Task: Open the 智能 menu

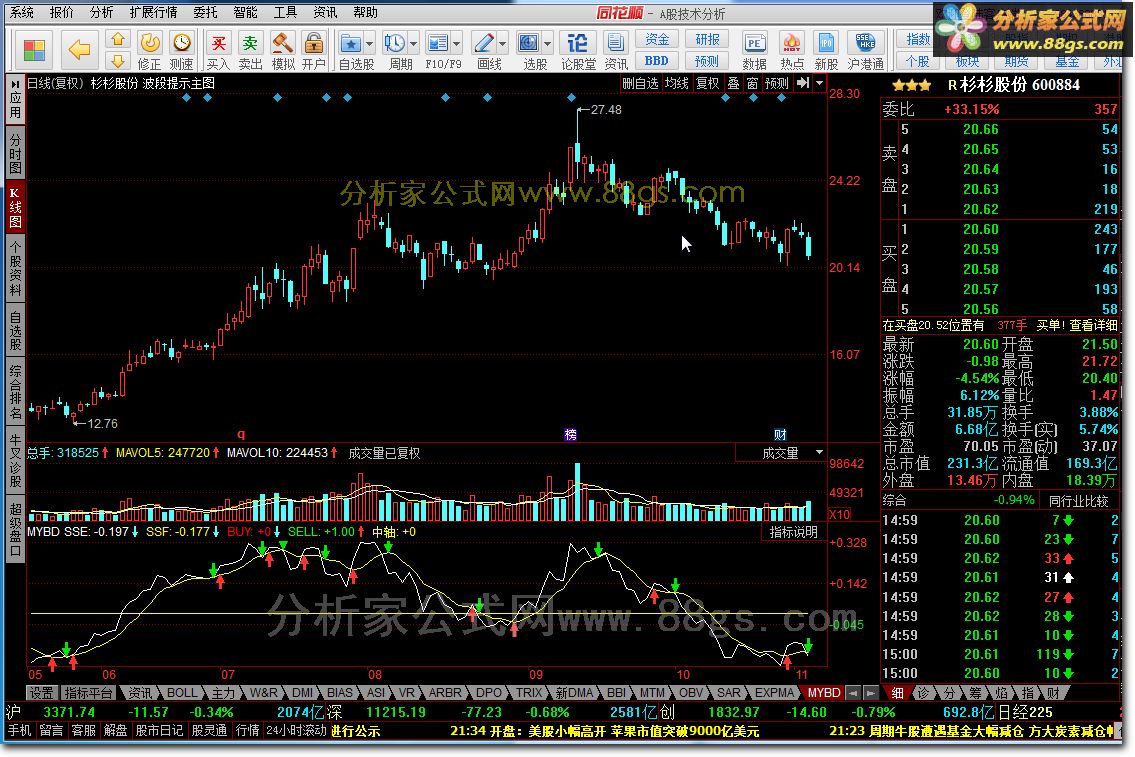Action: [x=245, y=12]
